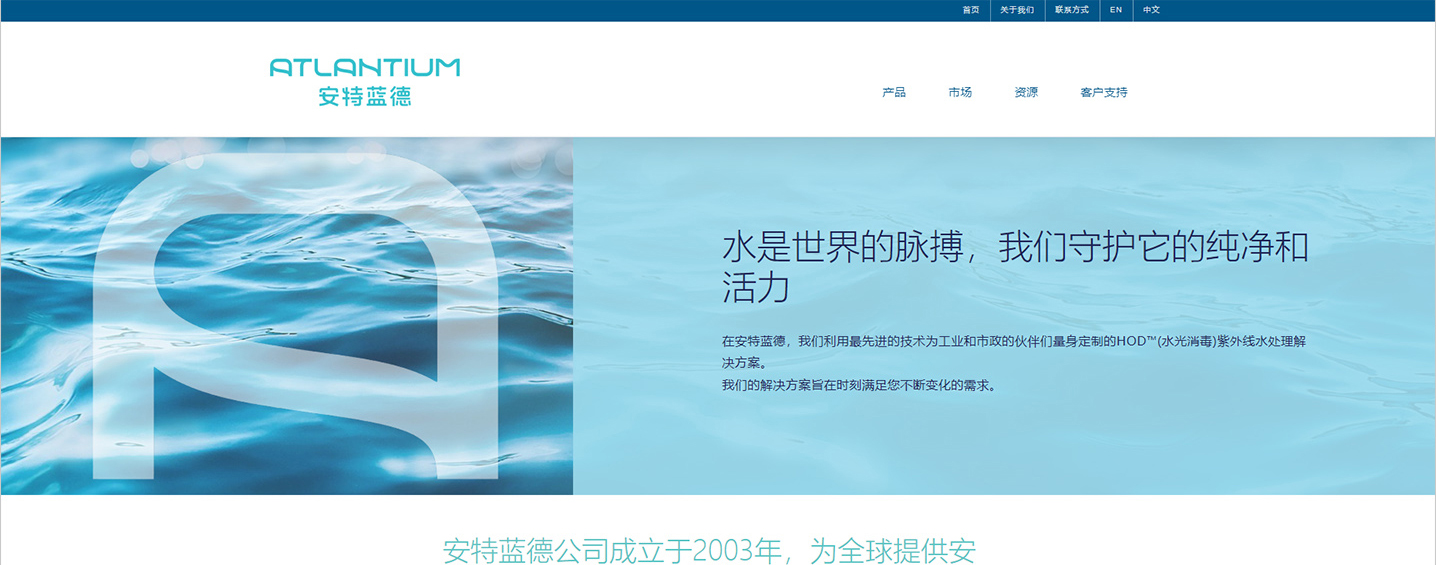Click the HOD™ paragraph about 安特蓝德 technology
Viewport: 1436px width, 565px height.
[1014, 351]
